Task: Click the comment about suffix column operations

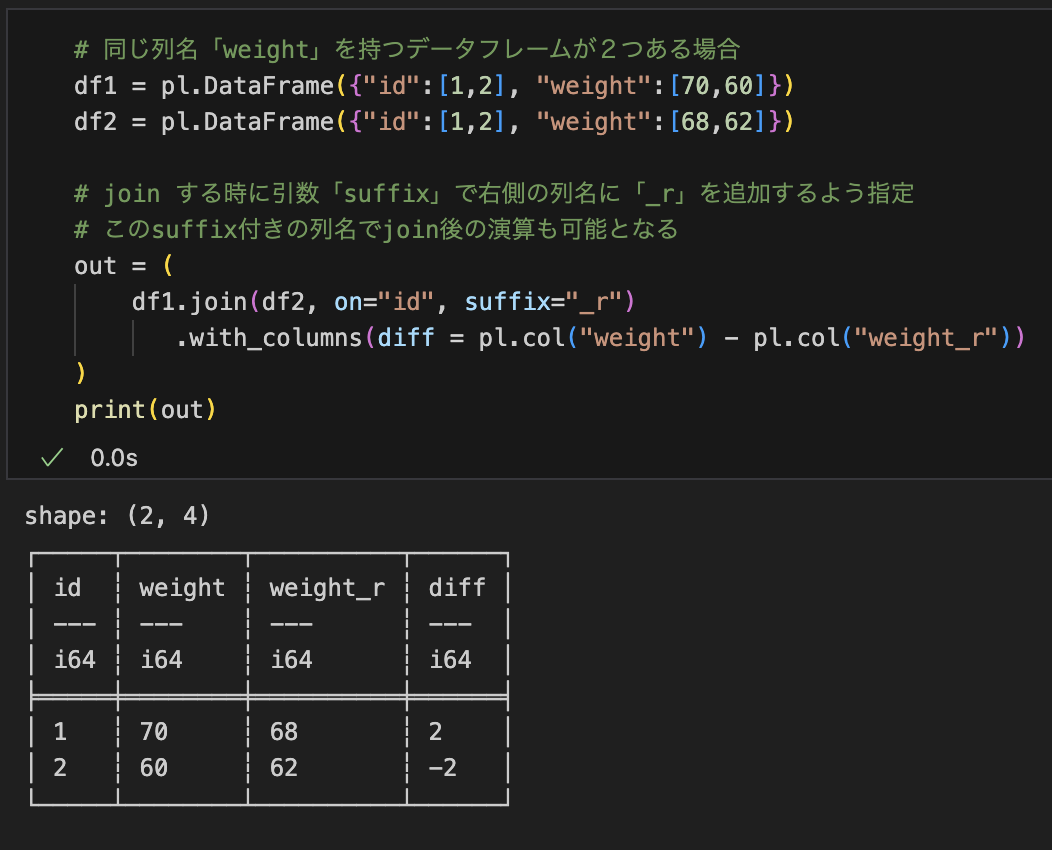Action: (x=376, y=230)
